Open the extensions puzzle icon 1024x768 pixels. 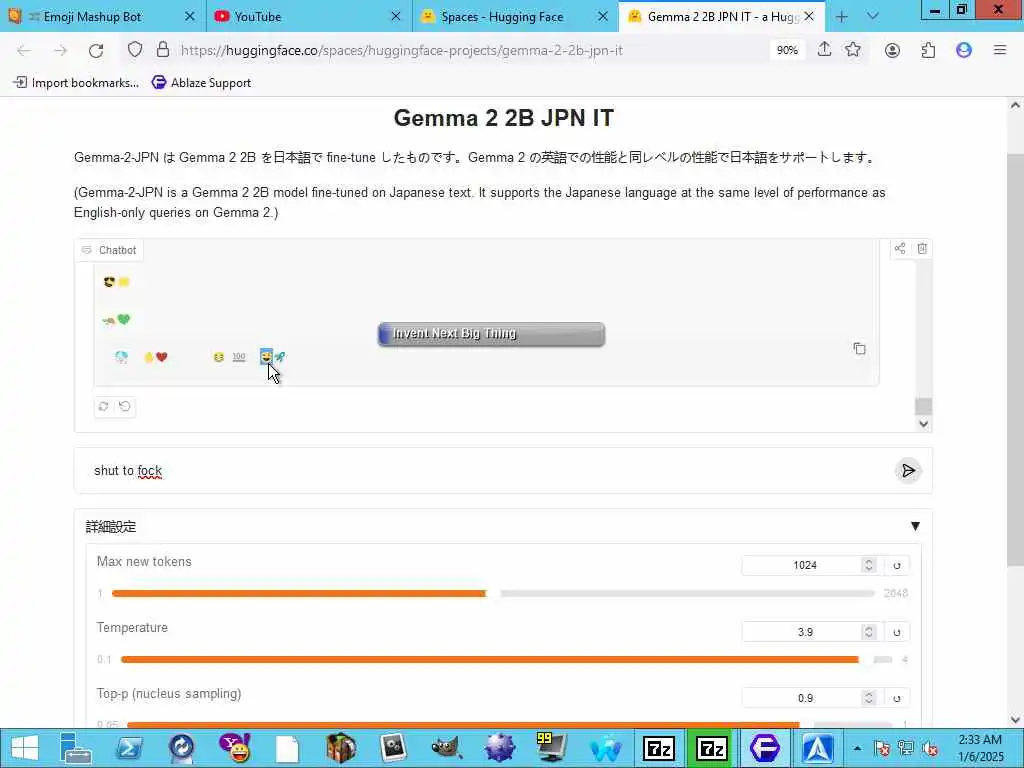point(928,50)
